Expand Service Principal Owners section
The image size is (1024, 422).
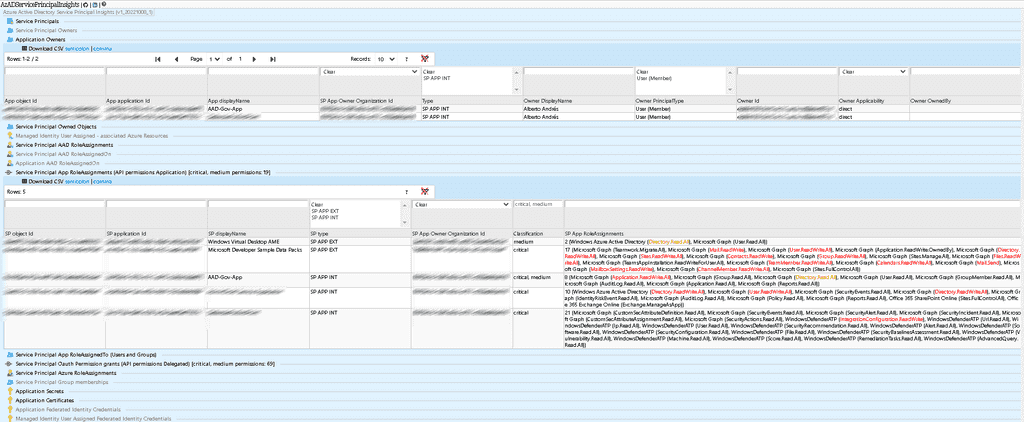point(46,30)
